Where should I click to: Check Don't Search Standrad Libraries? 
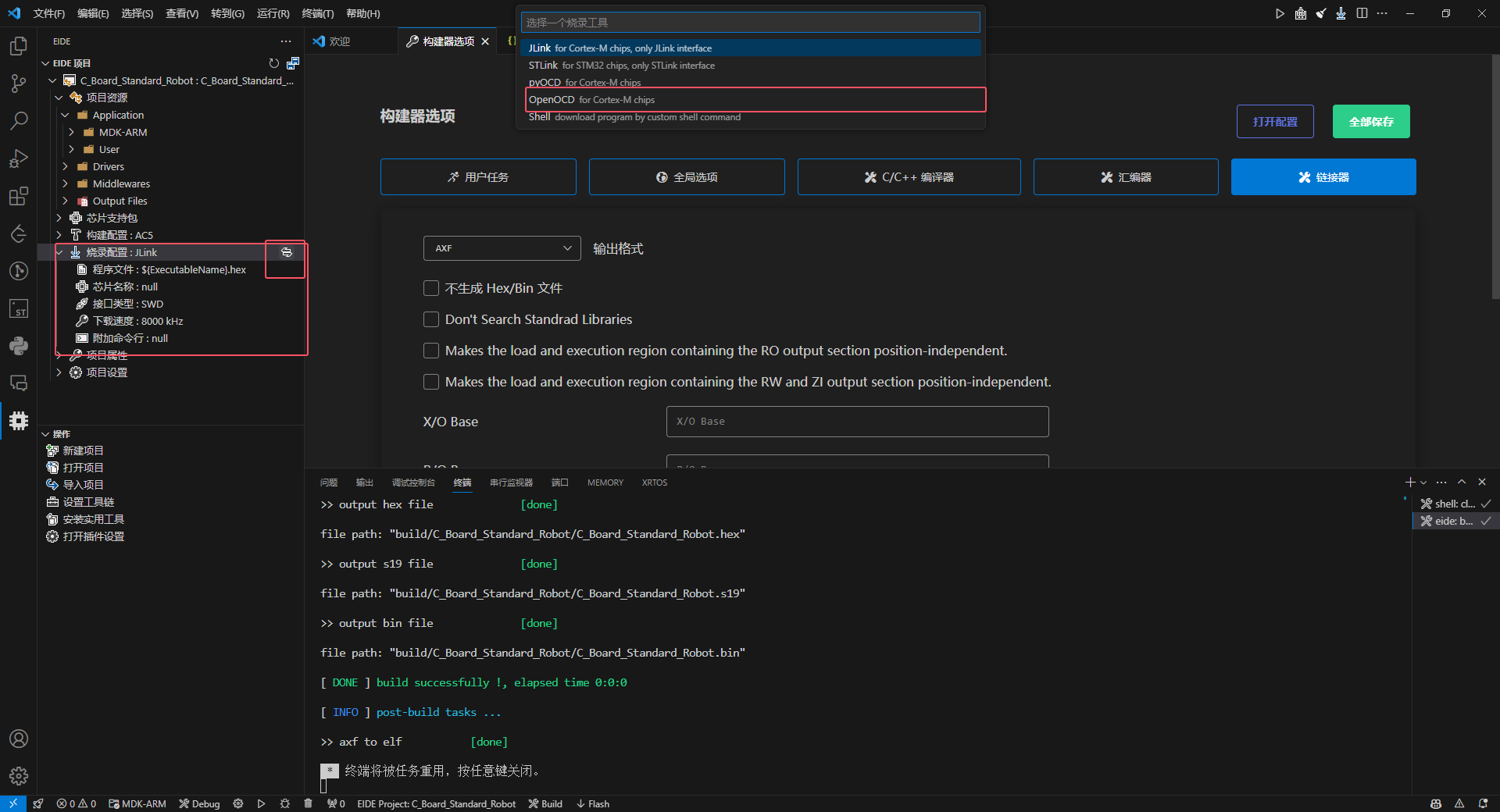tap(431, 319)
